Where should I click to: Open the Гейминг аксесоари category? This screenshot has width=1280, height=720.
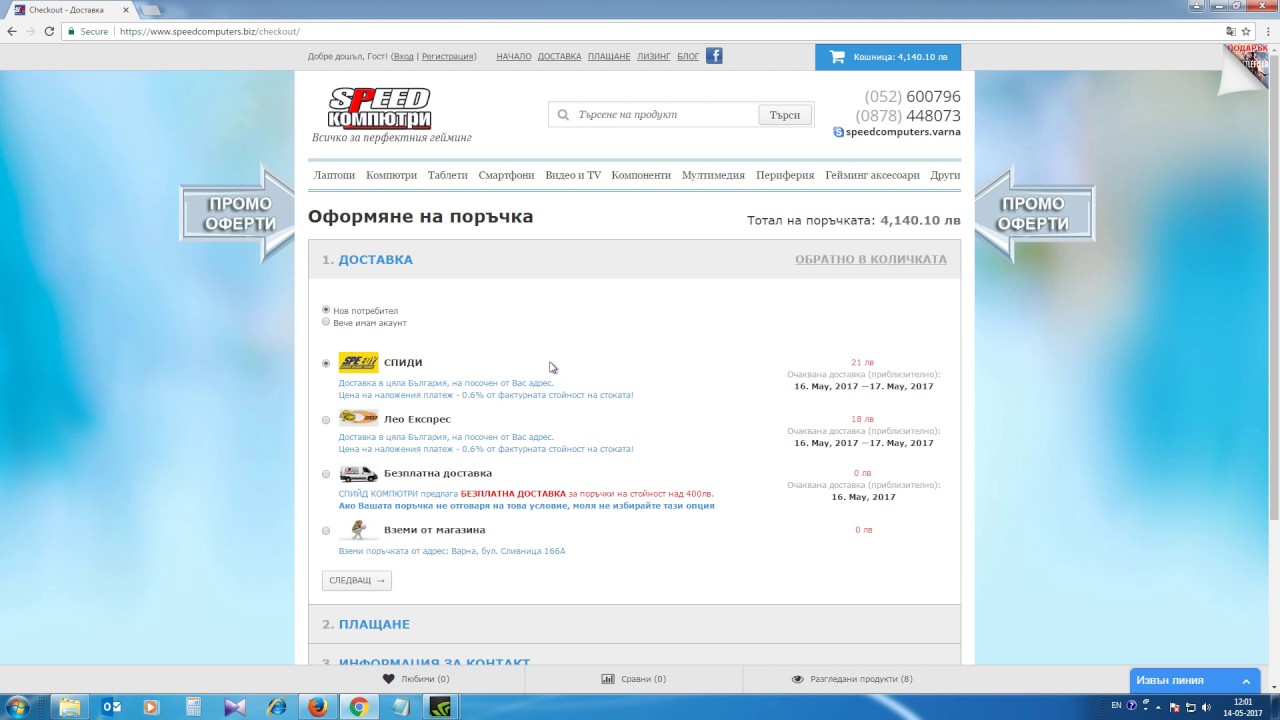872,175
